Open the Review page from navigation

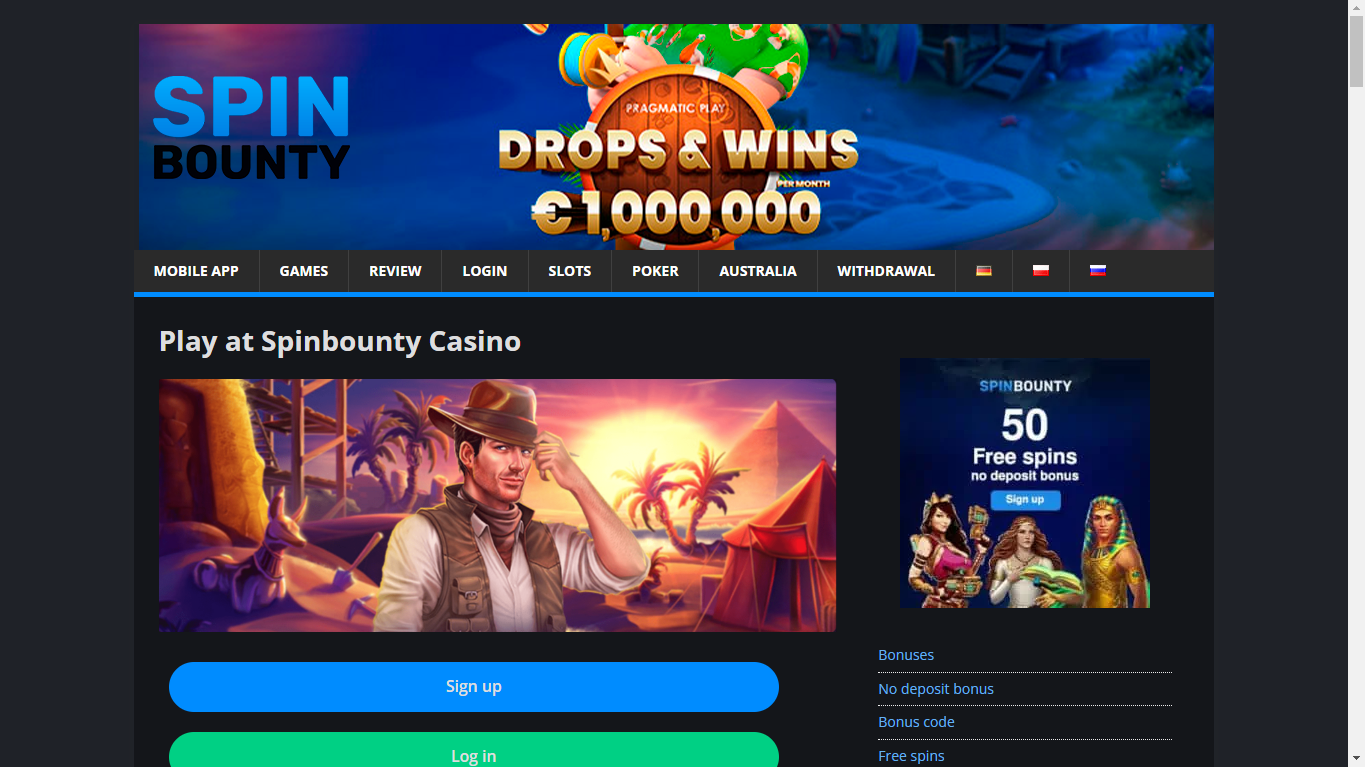[x=395, y=271]
